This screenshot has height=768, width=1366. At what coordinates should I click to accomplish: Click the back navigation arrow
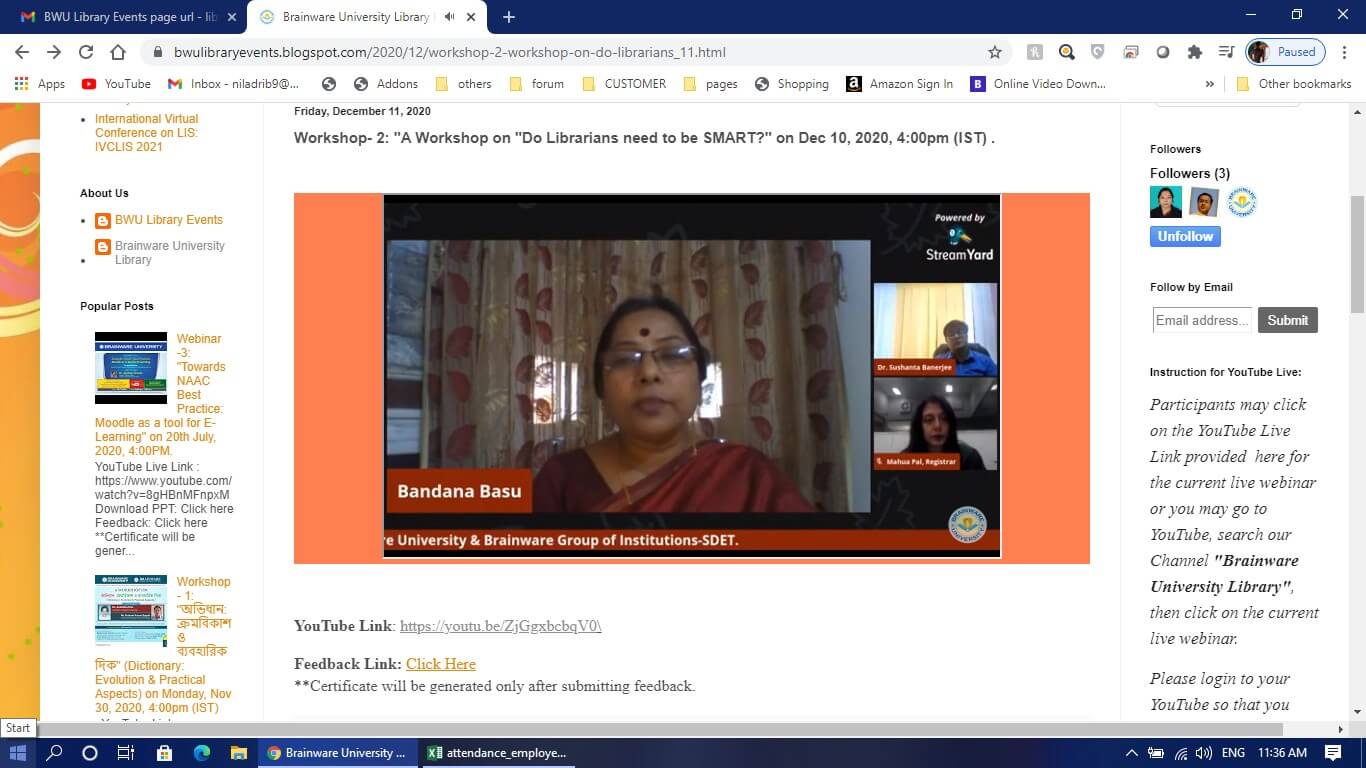(x=22, y=52)
